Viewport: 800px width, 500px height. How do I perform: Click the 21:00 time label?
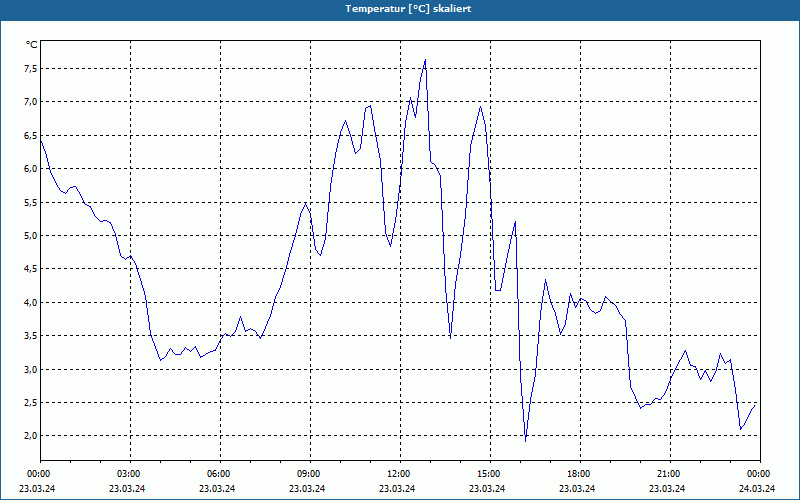tap(667, 474)
